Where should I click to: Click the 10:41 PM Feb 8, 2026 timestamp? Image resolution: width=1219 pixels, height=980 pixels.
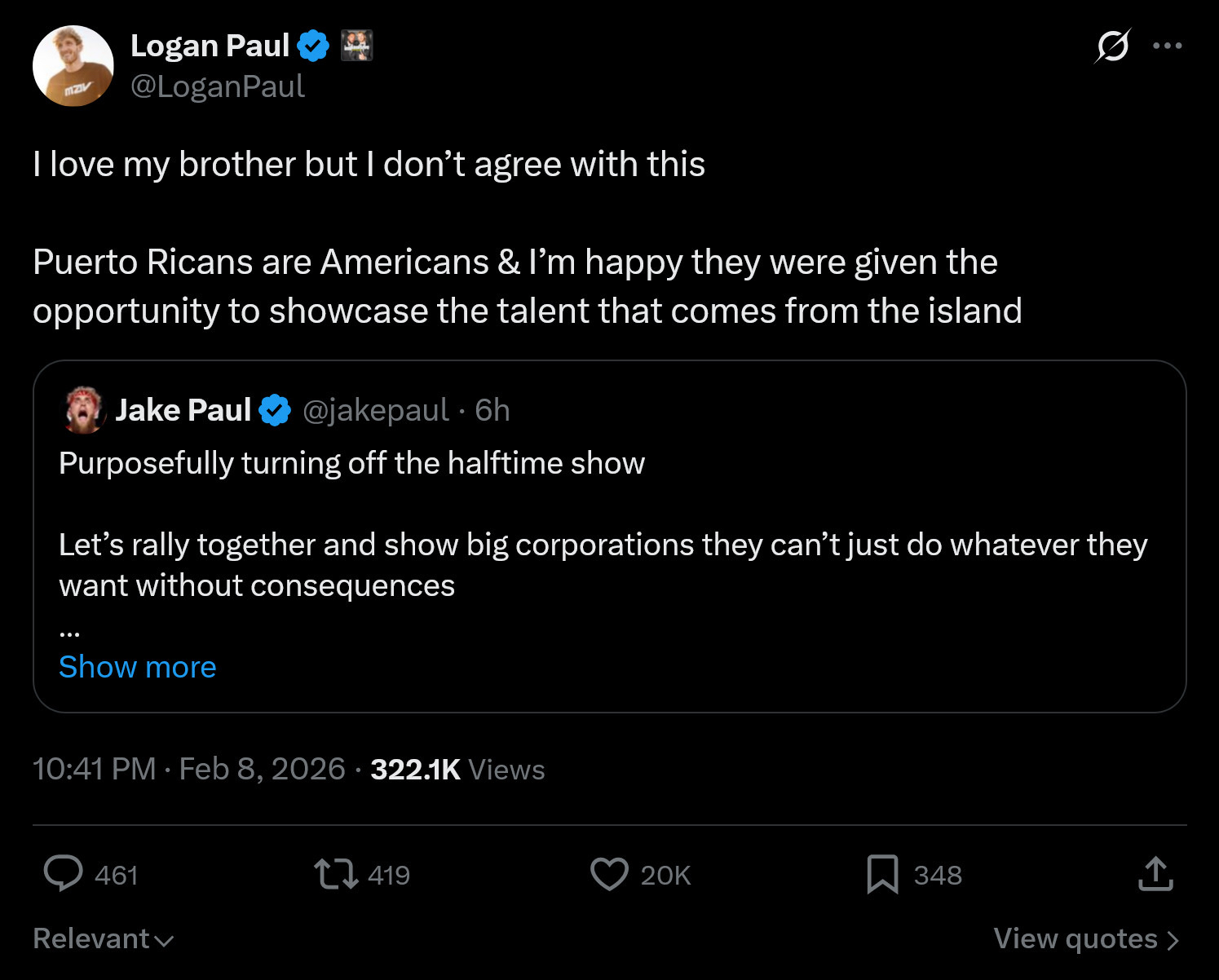[188, 769]
